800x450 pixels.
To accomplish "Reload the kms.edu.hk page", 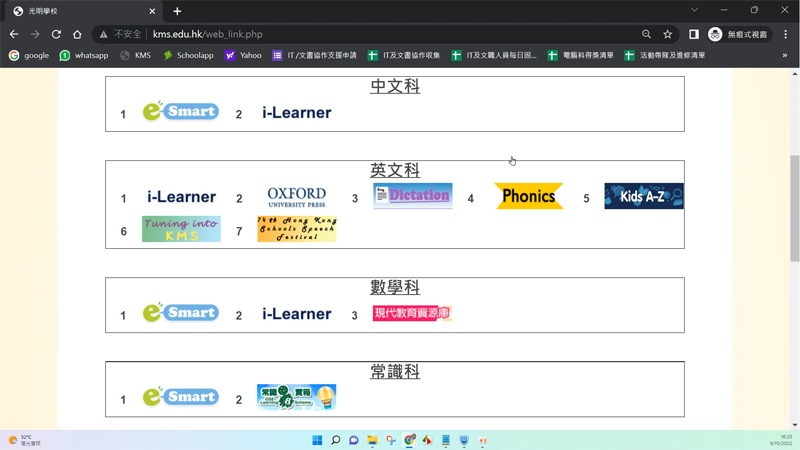I will click(x=56, y=34).
